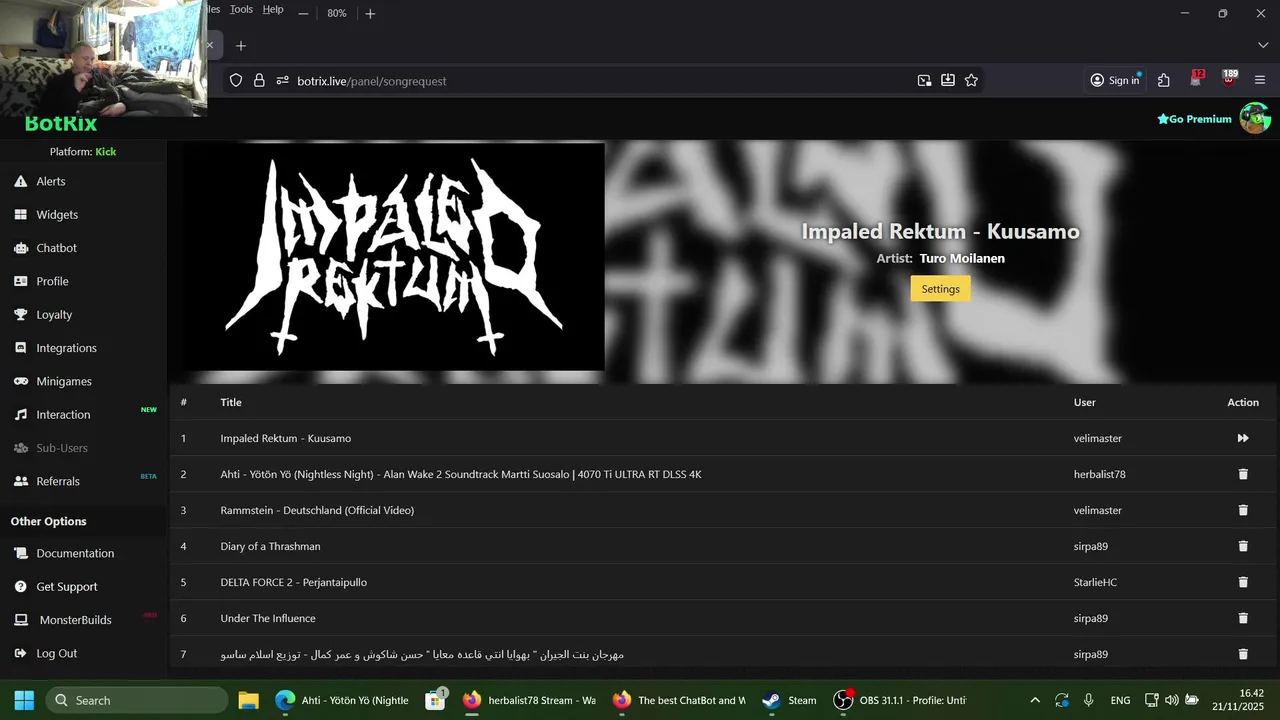Click the picture-in-picture icon in address bar

pyautogui.click(x=924, y=80)
